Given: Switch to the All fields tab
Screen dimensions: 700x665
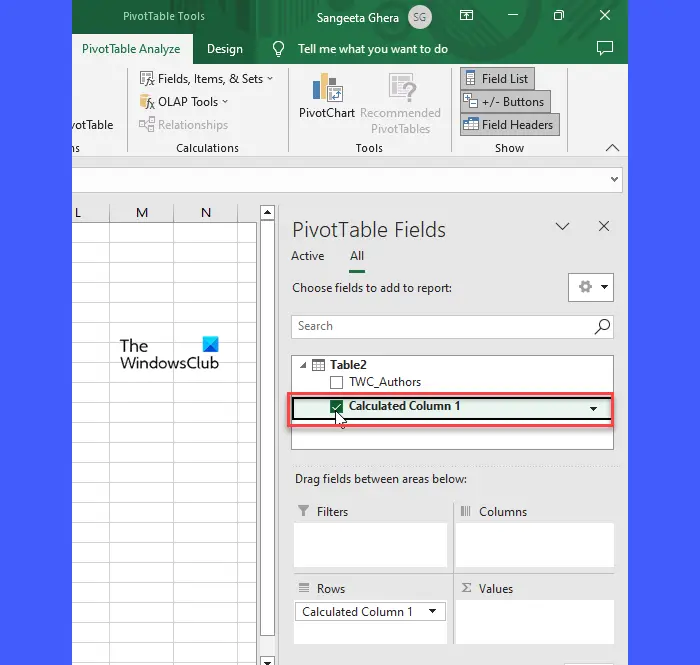Looking at the screenshot, I should [x=357, y=256].
